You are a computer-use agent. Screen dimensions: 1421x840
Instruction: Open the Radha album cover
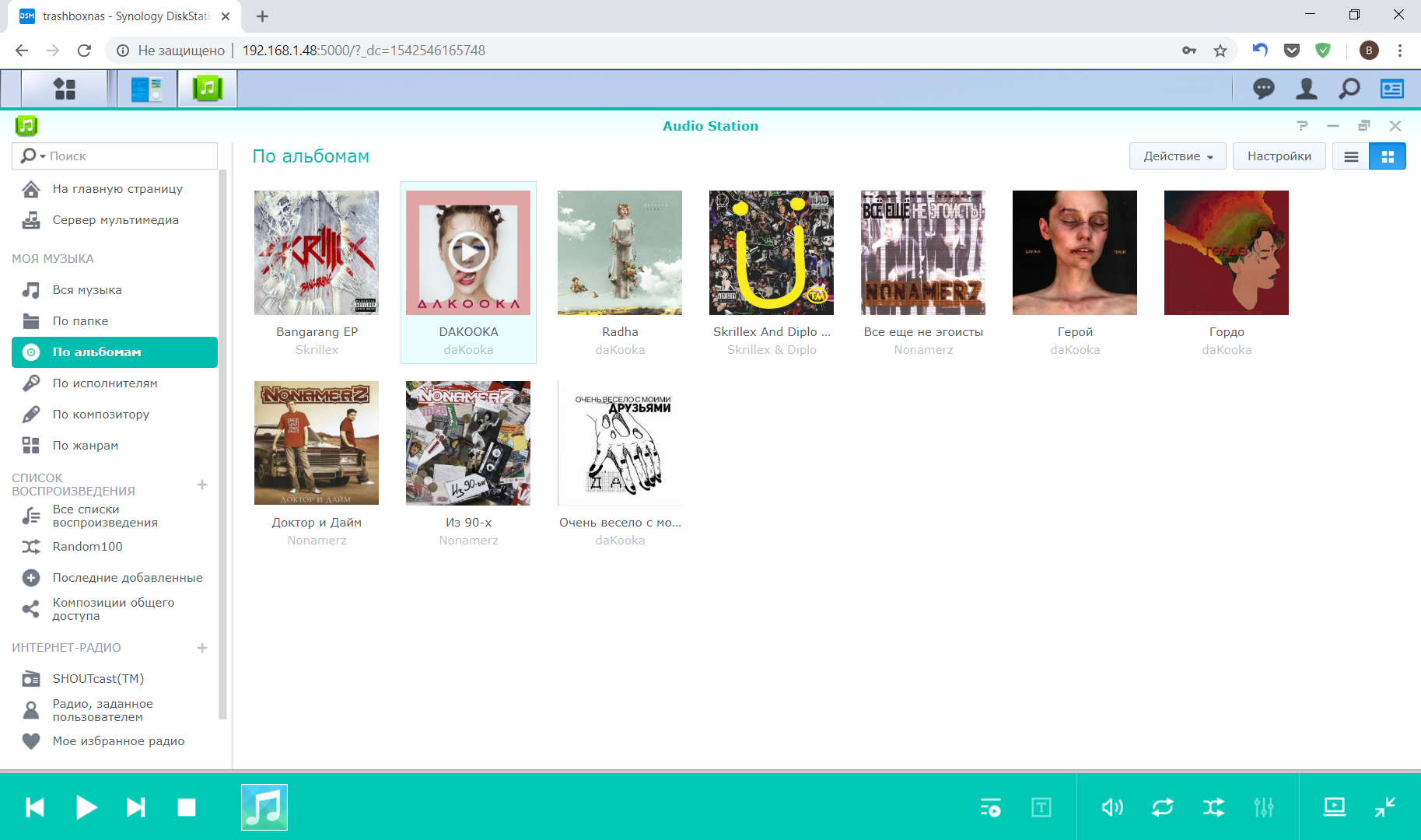tap(620, 253)
